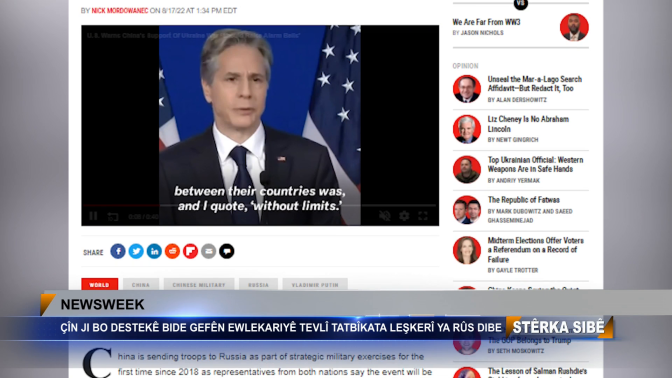The image size is (672, 378).
Task: Open 'The Republic of Fatwas' opinion
Action: click(x=524, y=200)
